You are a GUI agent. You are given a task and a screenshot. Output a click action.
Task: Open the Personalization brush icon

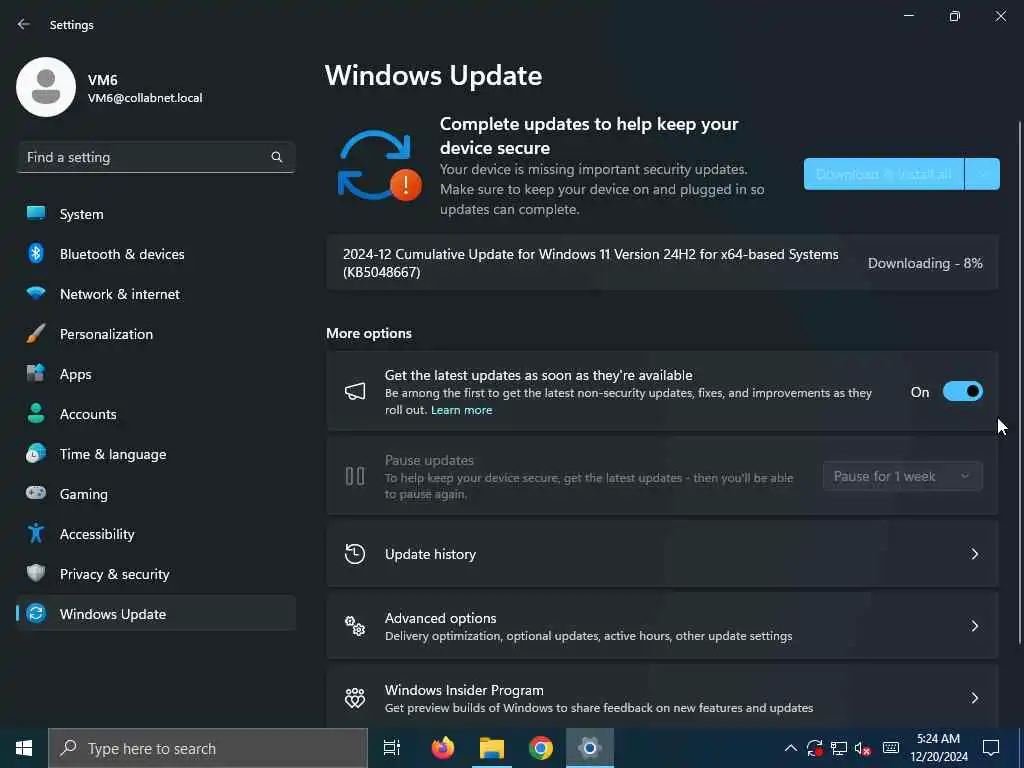coord(36,333)
